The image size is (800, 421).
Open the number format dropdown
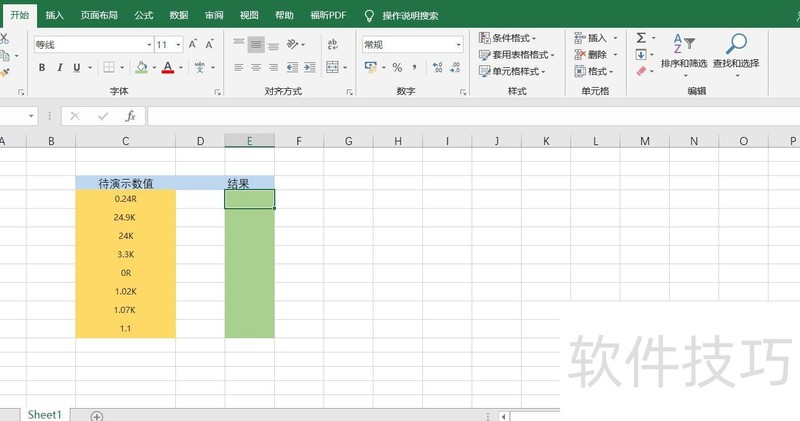point(458,45)
